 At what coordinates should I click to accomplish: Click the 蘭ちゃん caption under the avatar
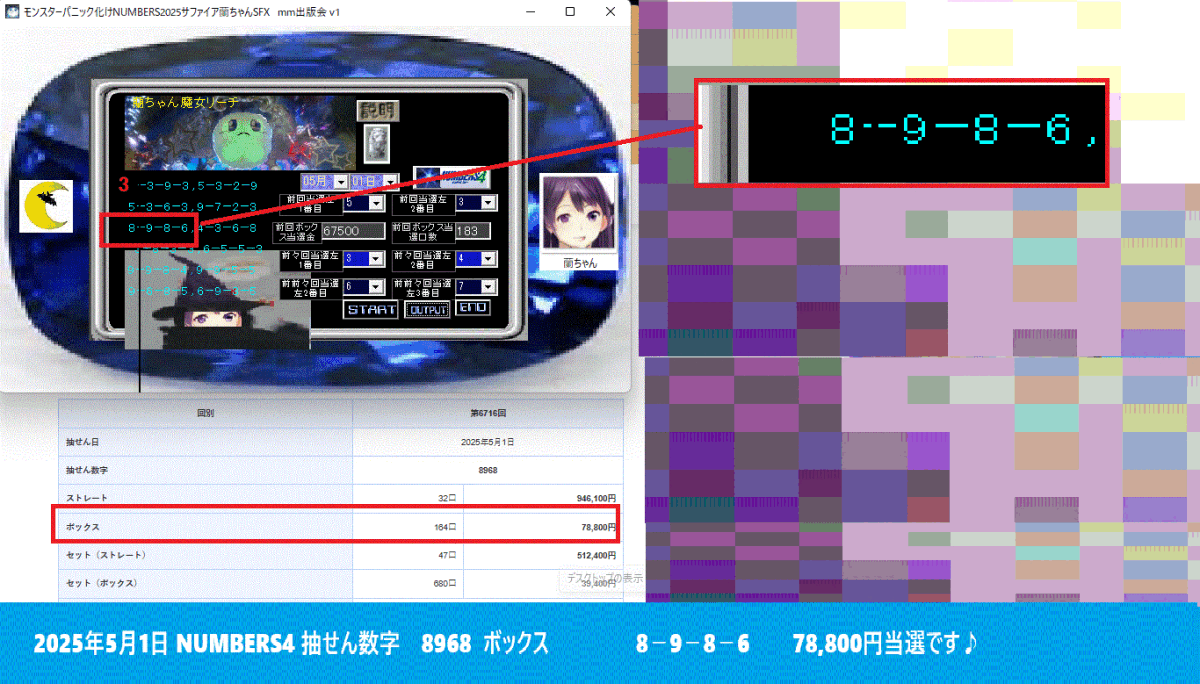[x=579, y=262]
